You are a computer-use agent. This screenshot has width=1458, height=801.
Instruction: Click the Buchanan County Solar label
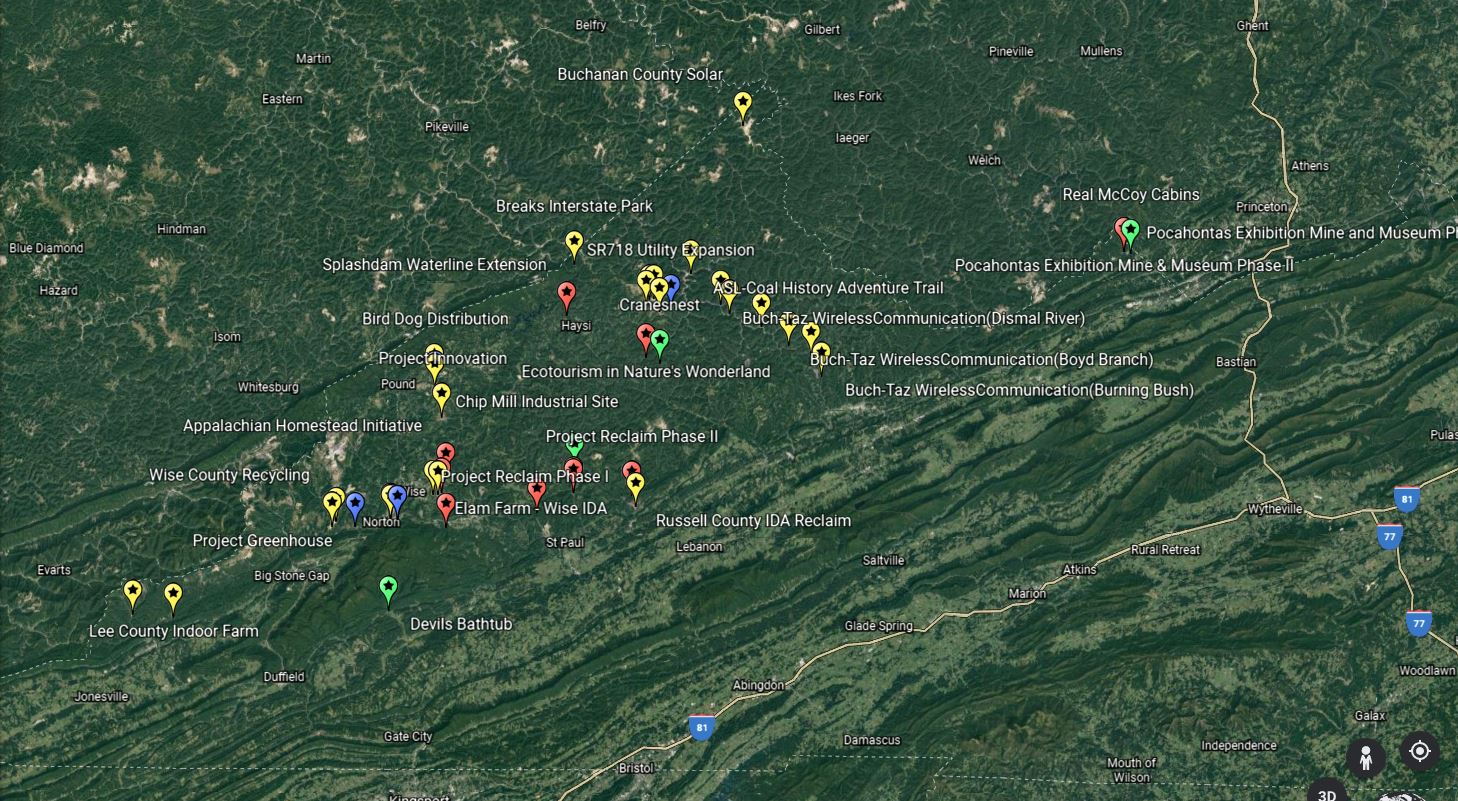click(x=639, y=74)
